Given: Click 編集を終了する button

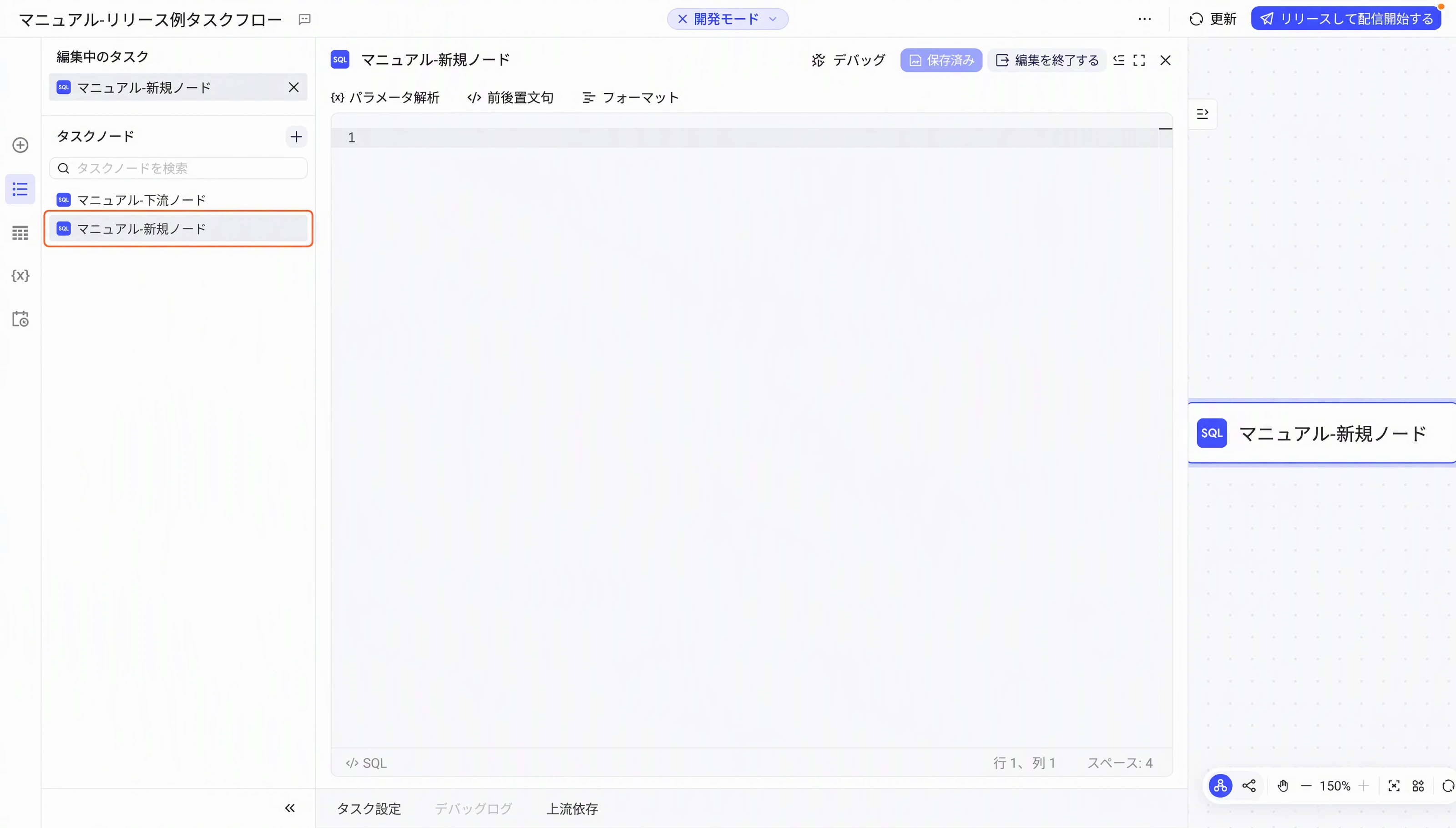Looking at the screenshot, I should [1046, 60].
